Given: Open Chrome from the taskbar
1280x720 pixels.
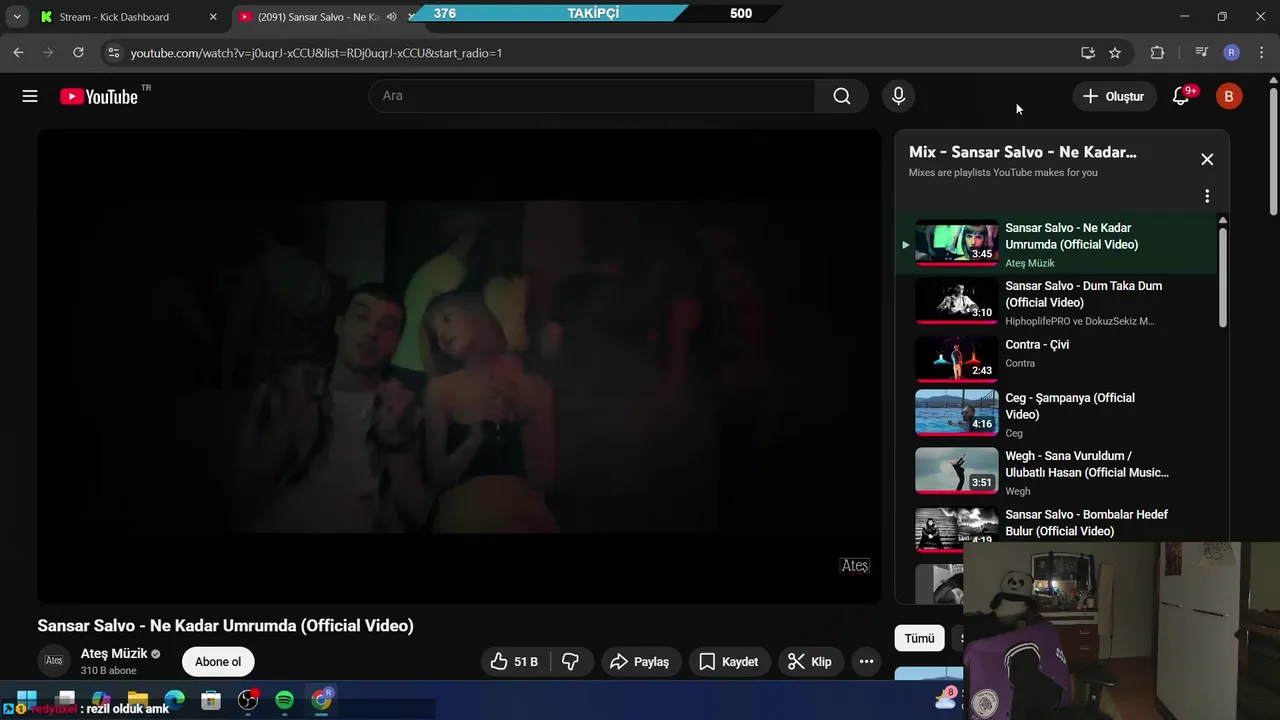Looking at the screenshot, I should coord(321,700).
